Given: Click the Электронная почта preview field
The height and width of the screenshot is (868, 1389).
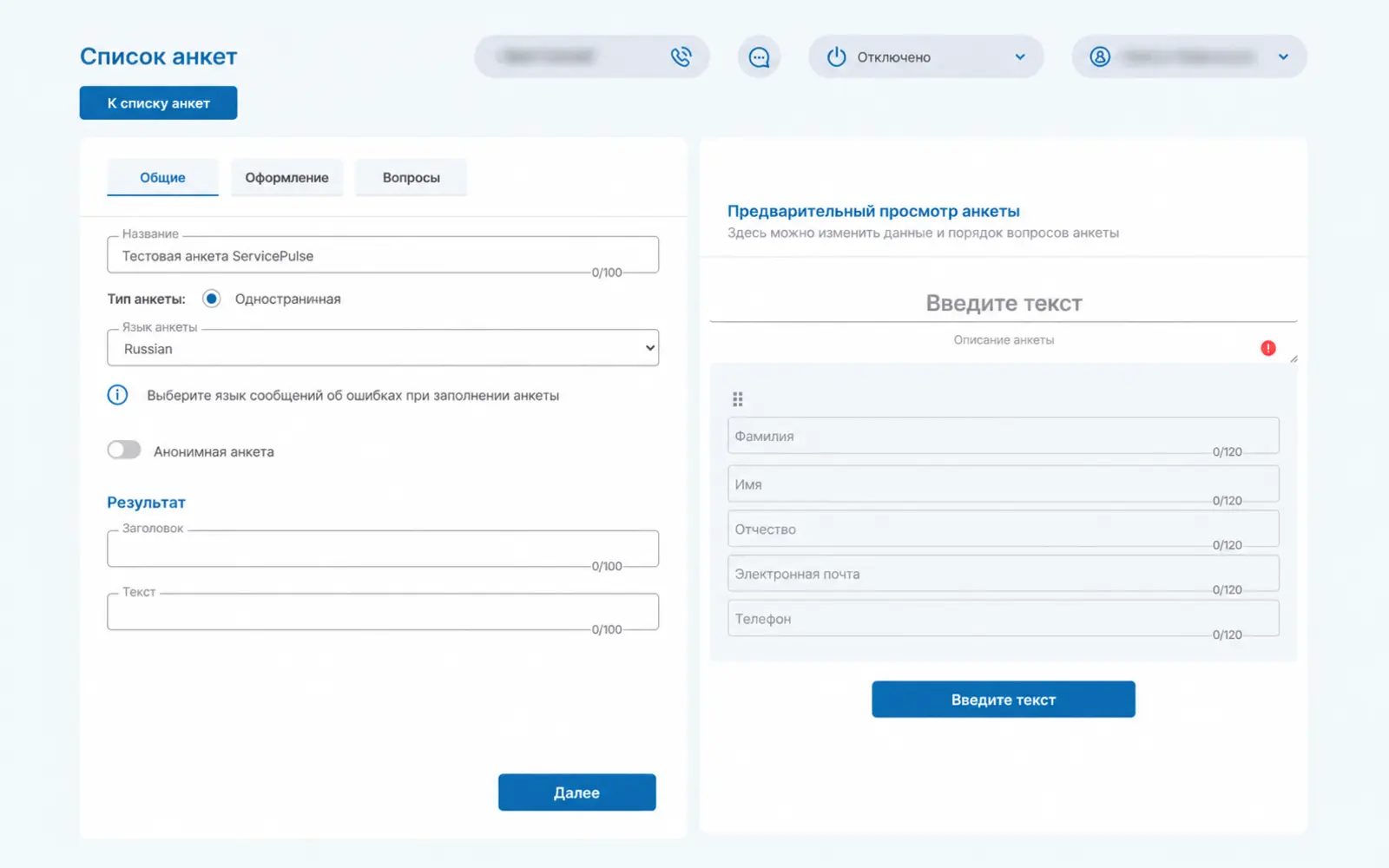Looking at the screenshot, I should pyautogui.click(x=1004, y=574).
